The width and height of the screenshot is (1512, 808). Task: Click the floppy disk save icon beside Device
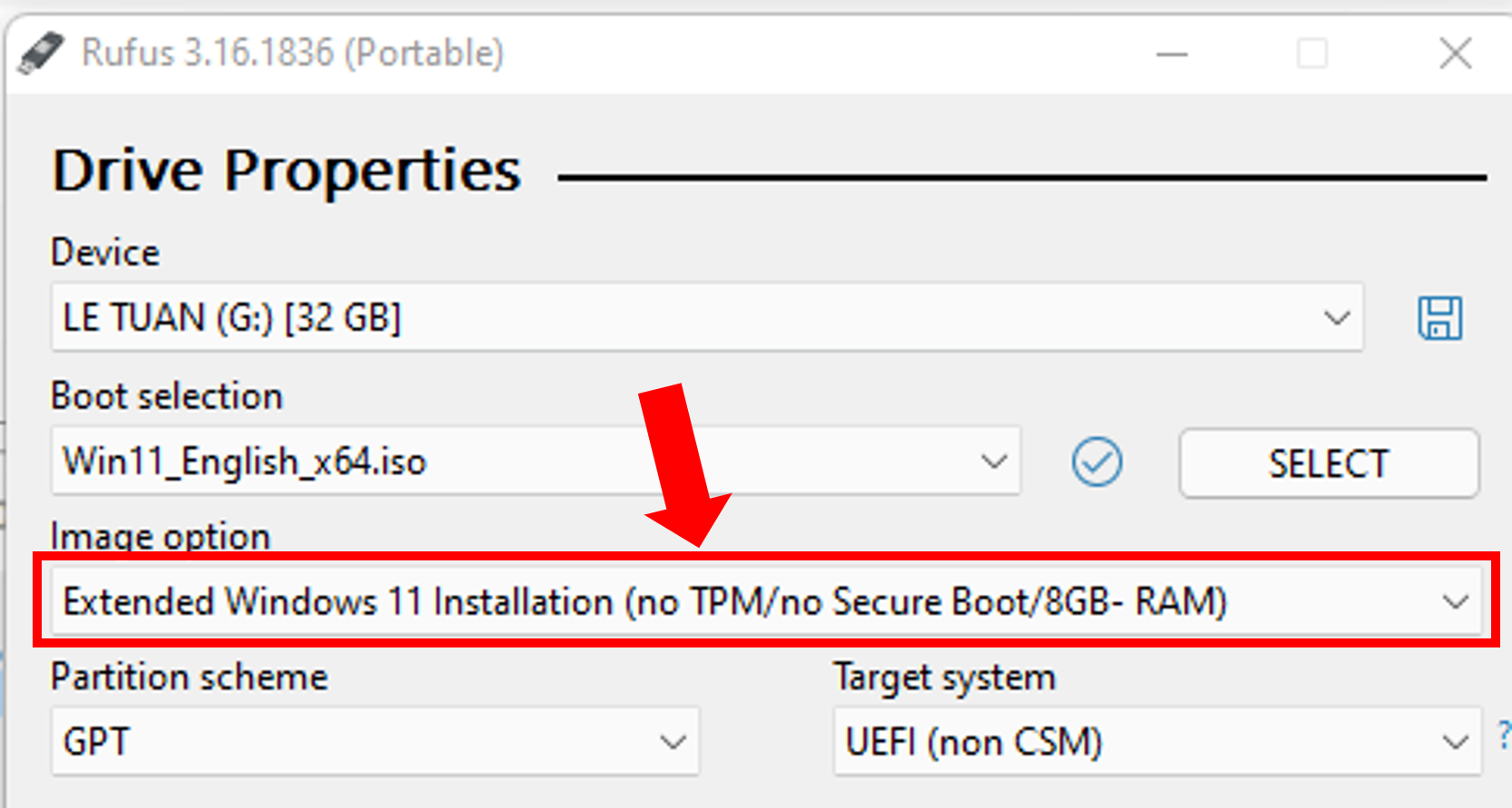click(1441, 318)
